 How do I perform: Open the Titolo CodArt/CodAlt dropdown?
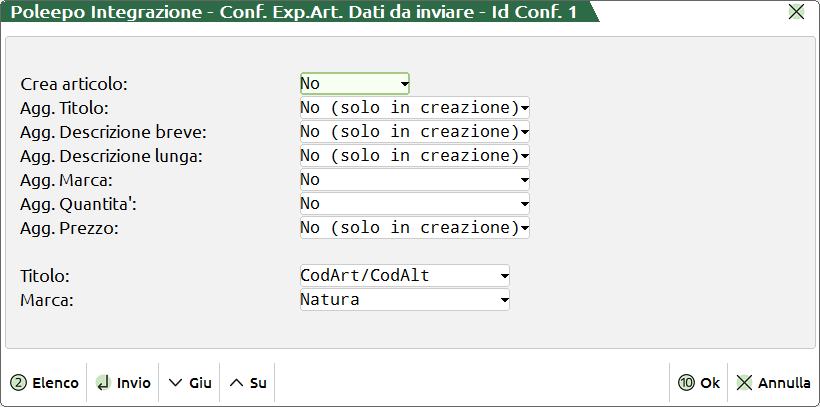coord(405,276)
